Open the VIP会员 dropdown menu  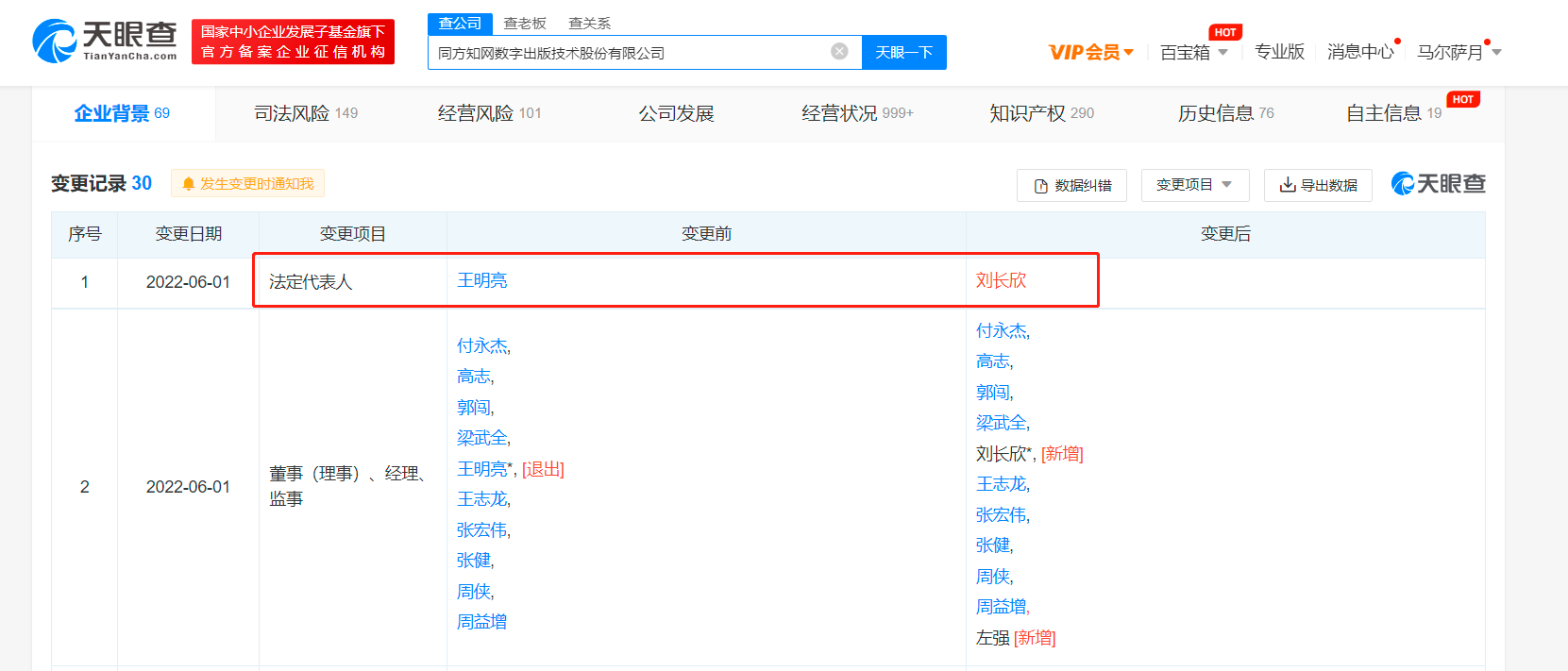(1090, 52)
